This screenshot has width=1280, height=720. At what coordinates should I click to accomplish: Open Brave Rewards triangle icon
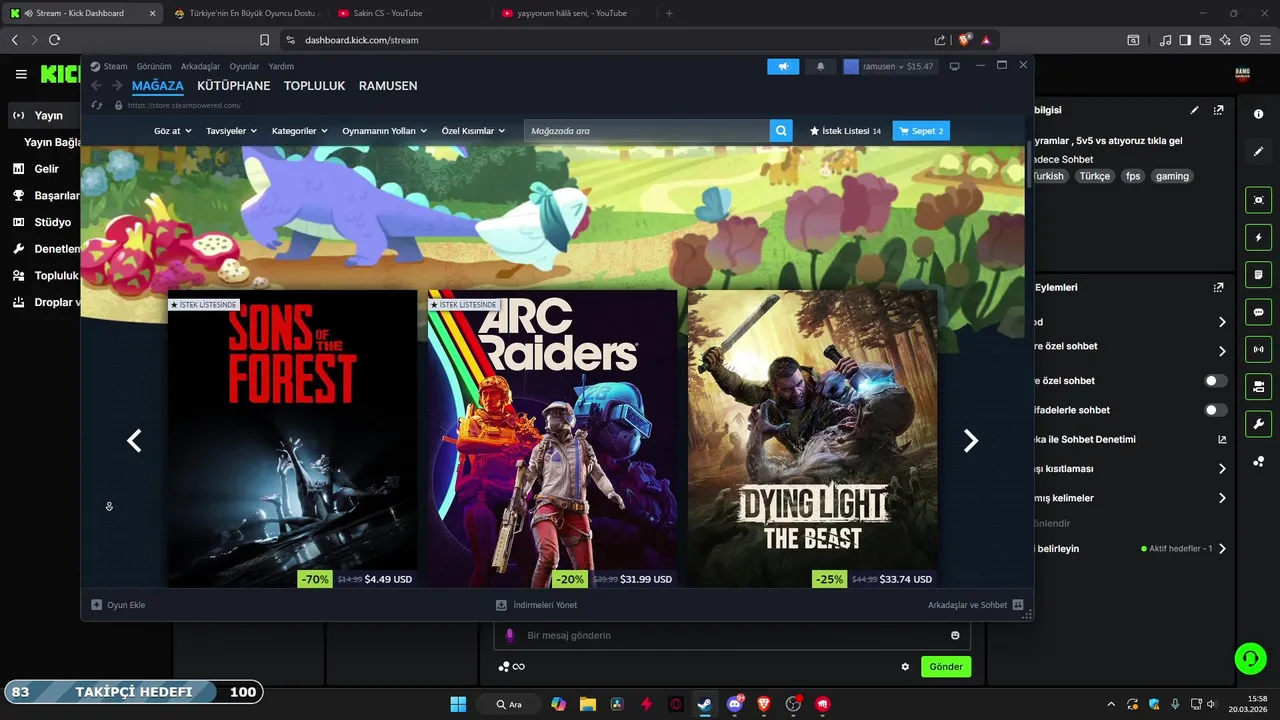pyautogui.click(x=986, y=40)
